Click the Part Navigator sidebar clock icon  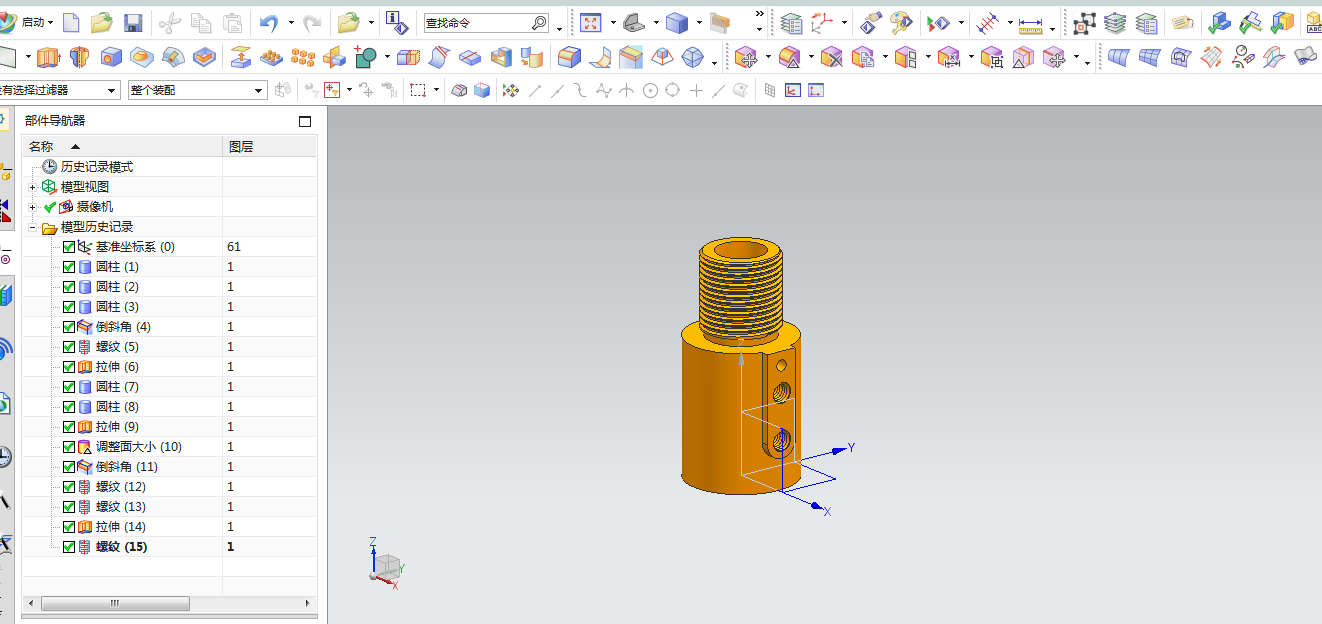tap(5, 457)
